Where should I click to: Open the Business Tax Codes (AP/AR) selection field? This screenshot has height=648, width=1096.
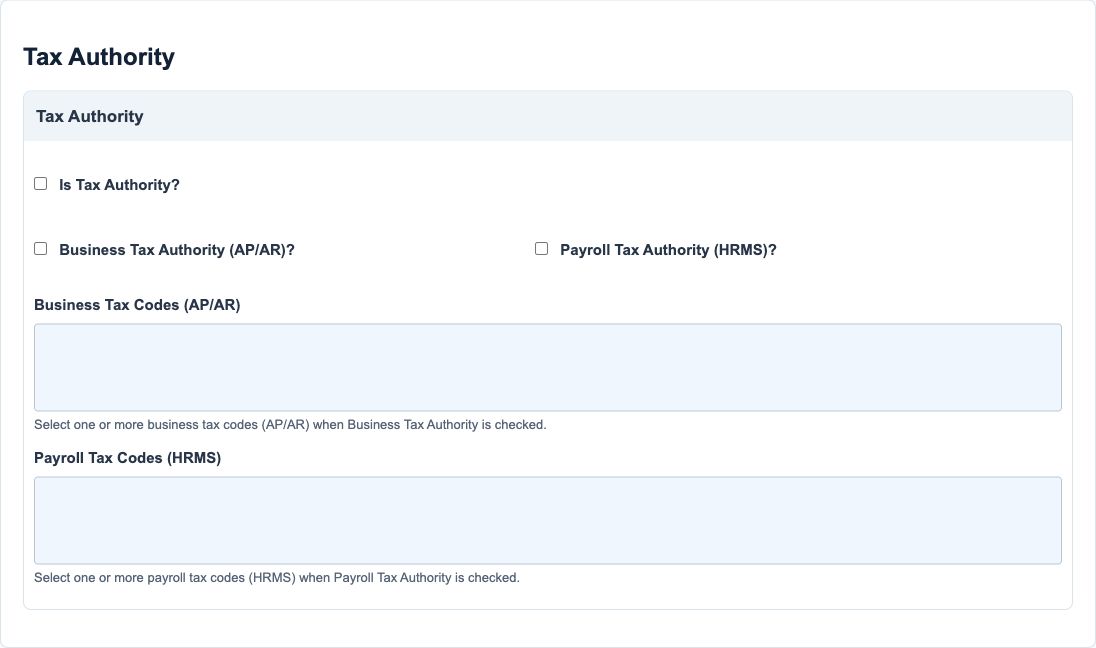548,367
